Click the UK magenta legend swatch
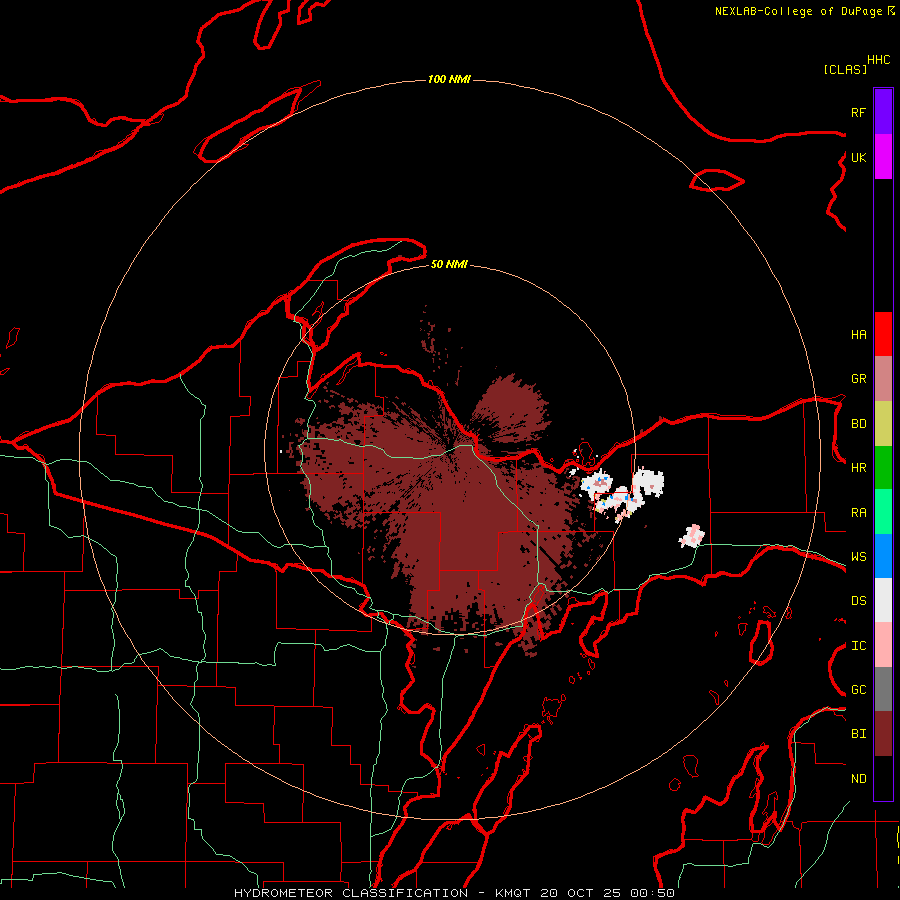This screenshot has height=900, width=900. pos(883,157)
